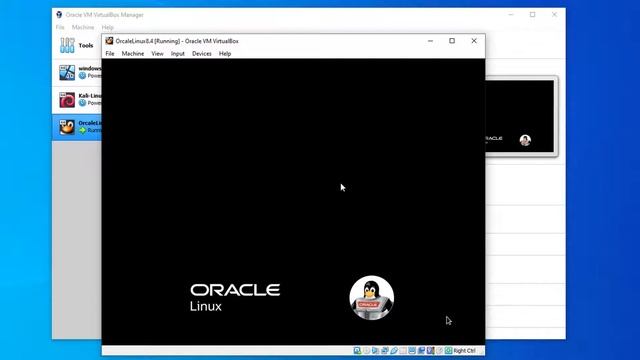The width and height of the screenshot is (640, 360).
Task: Open Help menu in VirtualBox Manager window
Action: [x=107, y=27]
